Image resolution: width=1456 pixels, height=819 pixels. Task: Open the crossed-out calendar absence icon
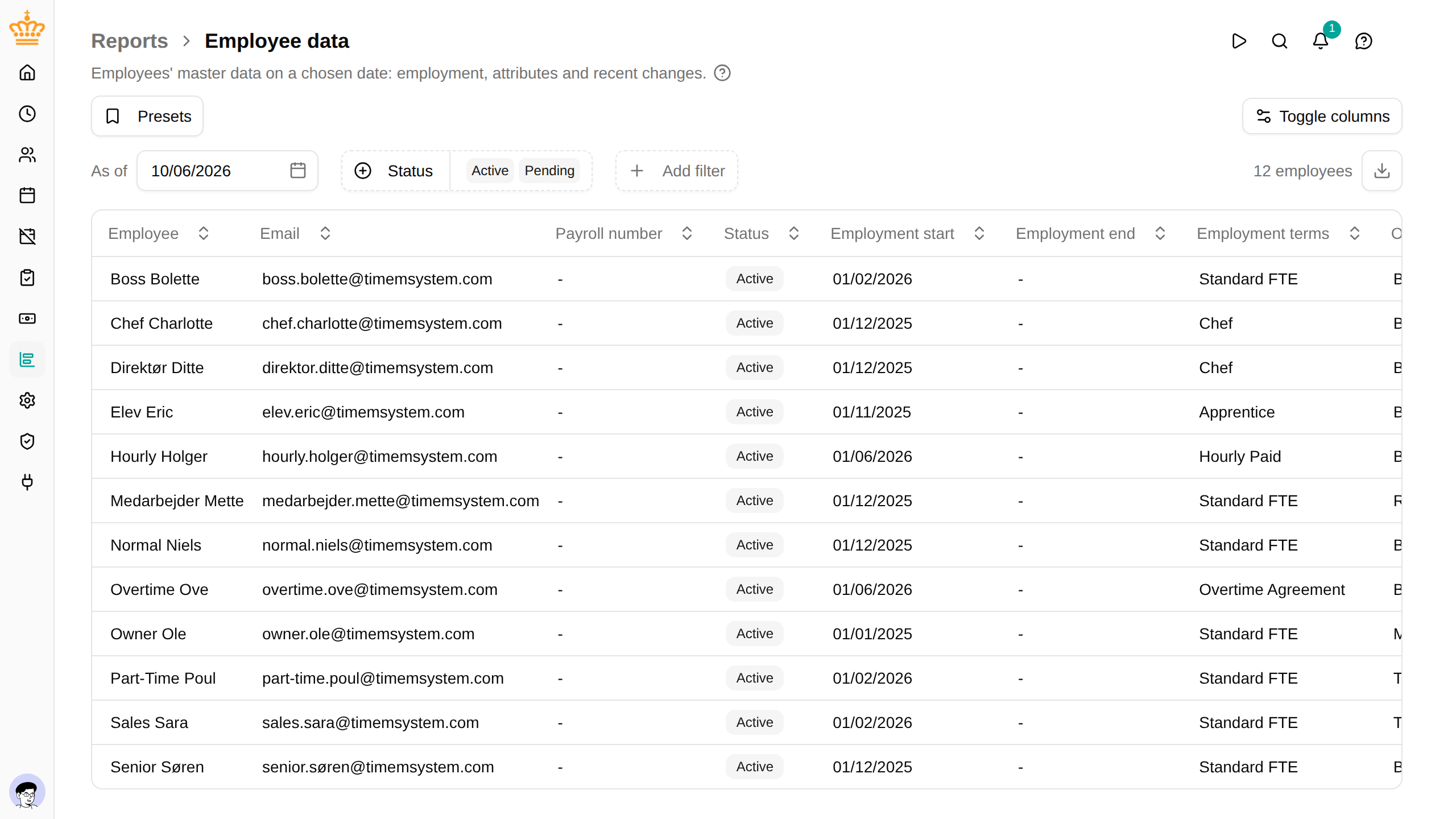pyautogui.click(x=27, y=237)
